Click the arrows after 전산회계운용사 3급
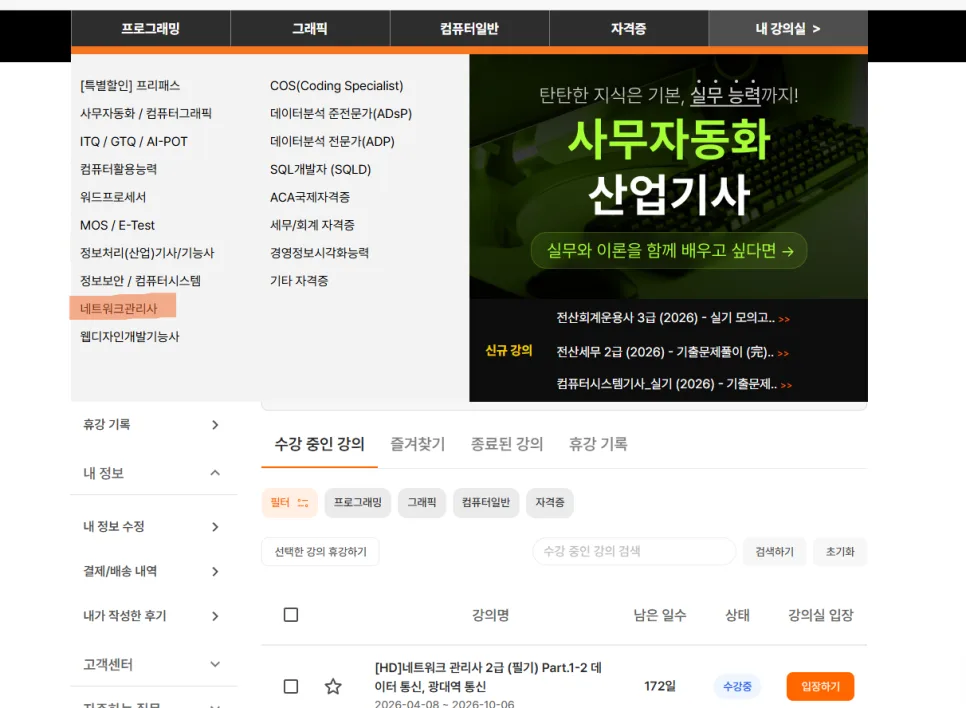966x708 pixels. point(784,319)
